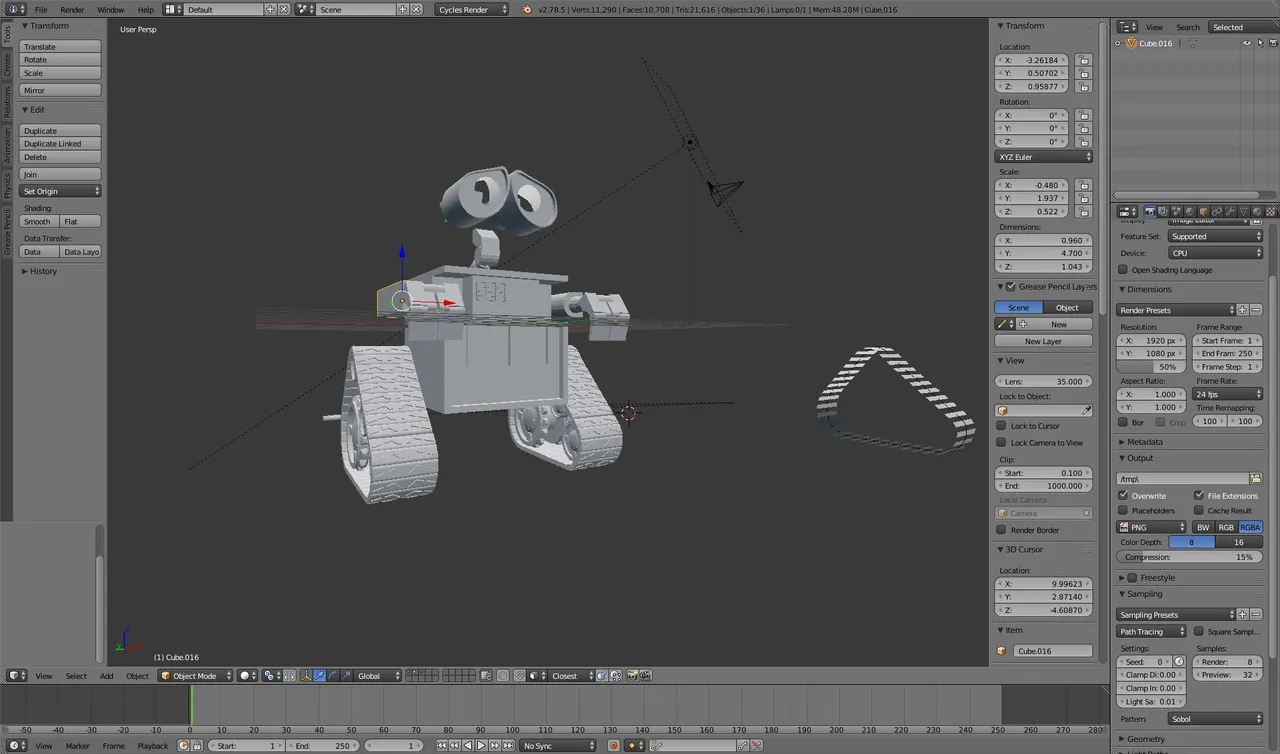1280x754 pixels.
Task: Click New Layer in Grease Pencil
Action: [1044, 341]
